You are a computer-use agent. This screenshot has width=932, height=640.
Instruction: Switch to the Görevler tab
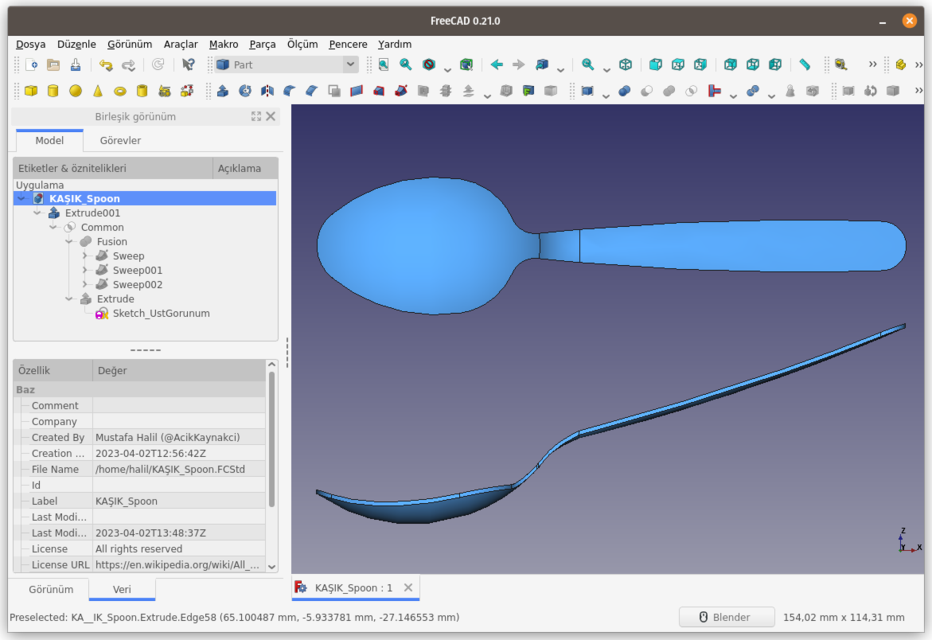(121, 140)
